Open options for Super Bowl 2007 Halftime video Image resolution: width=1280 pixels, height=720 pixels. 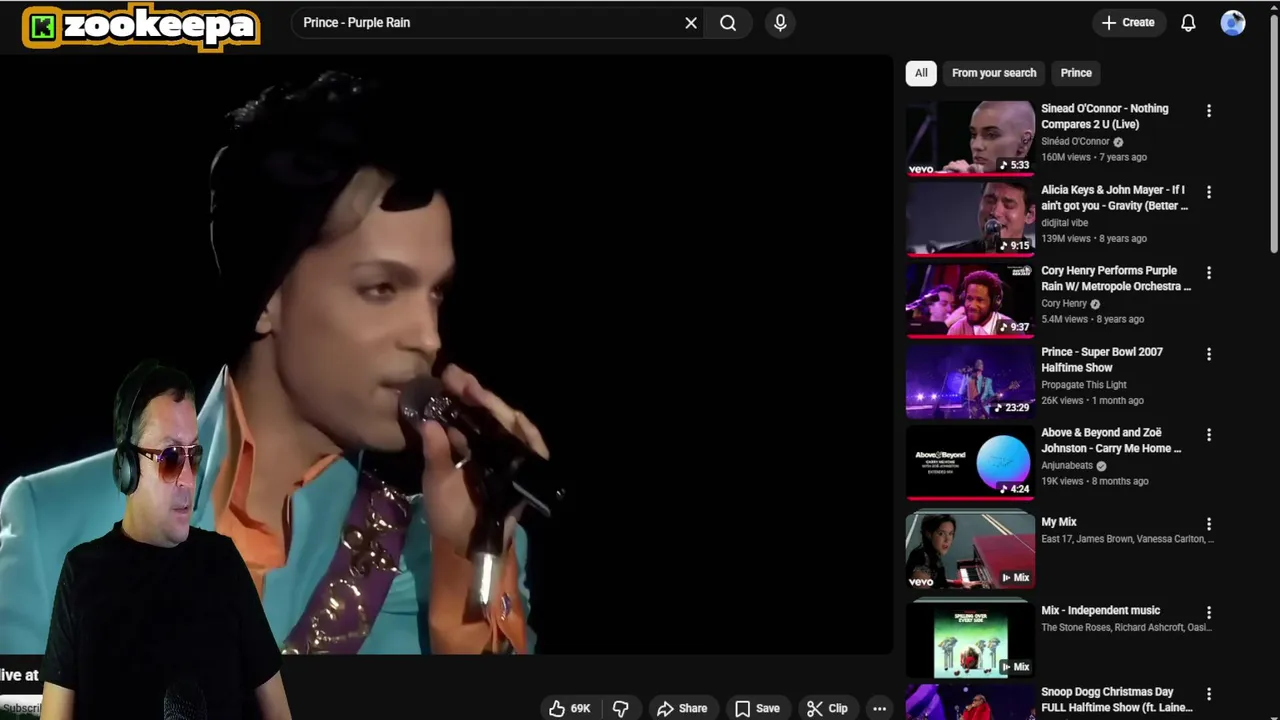[x=1209, y=354]
